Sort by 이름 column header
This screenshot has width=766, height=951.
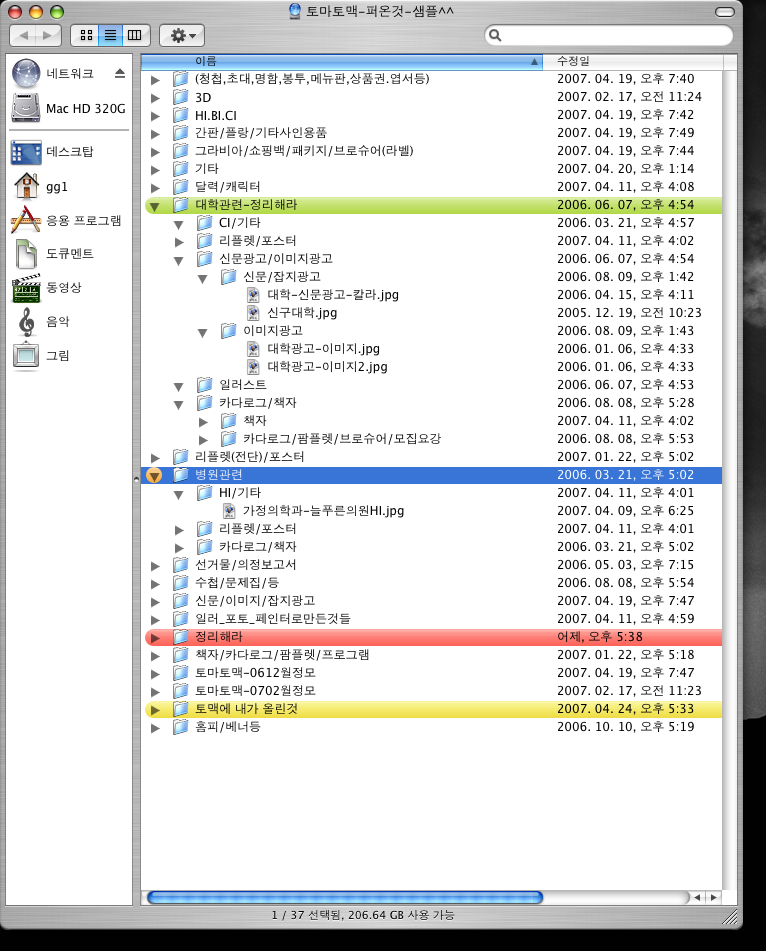pyautogui.click(x=340, y=61)
